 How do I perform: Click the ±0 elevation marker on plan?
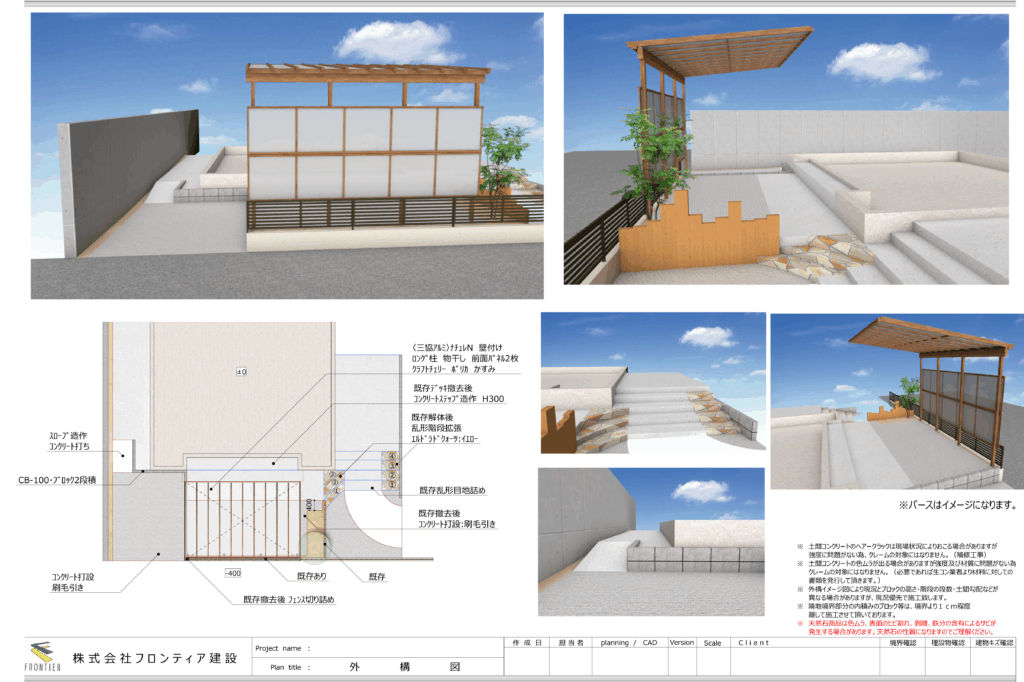(241, 372)
